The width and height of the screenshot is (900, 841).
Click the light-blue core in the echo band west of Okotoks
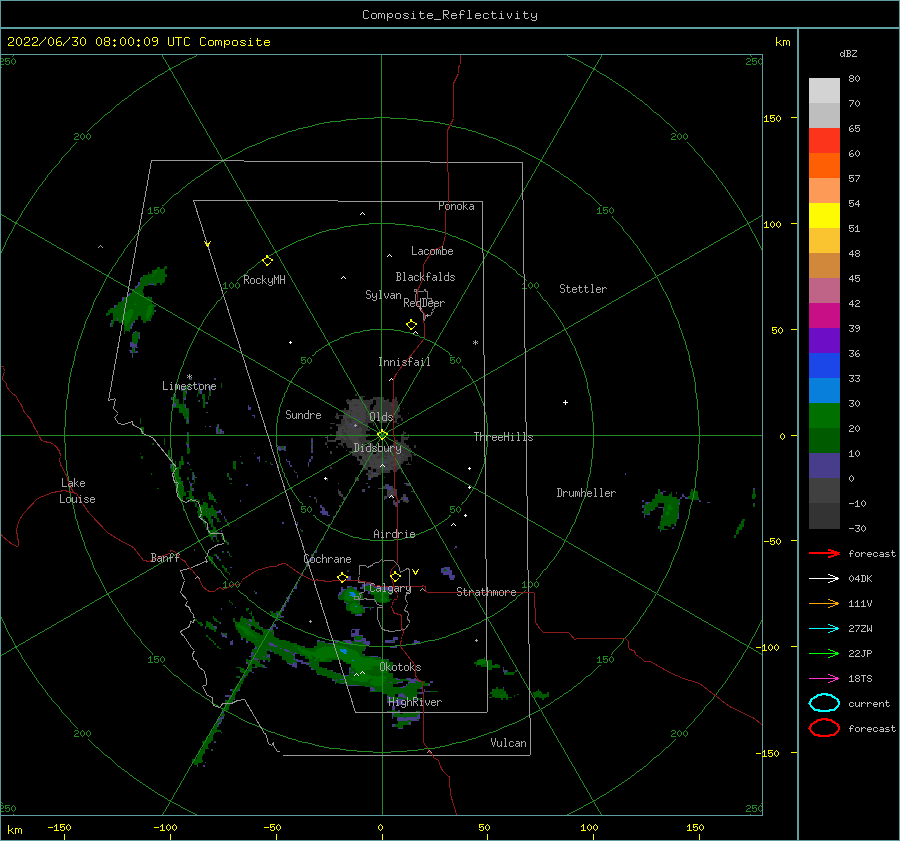pos(344,652)
